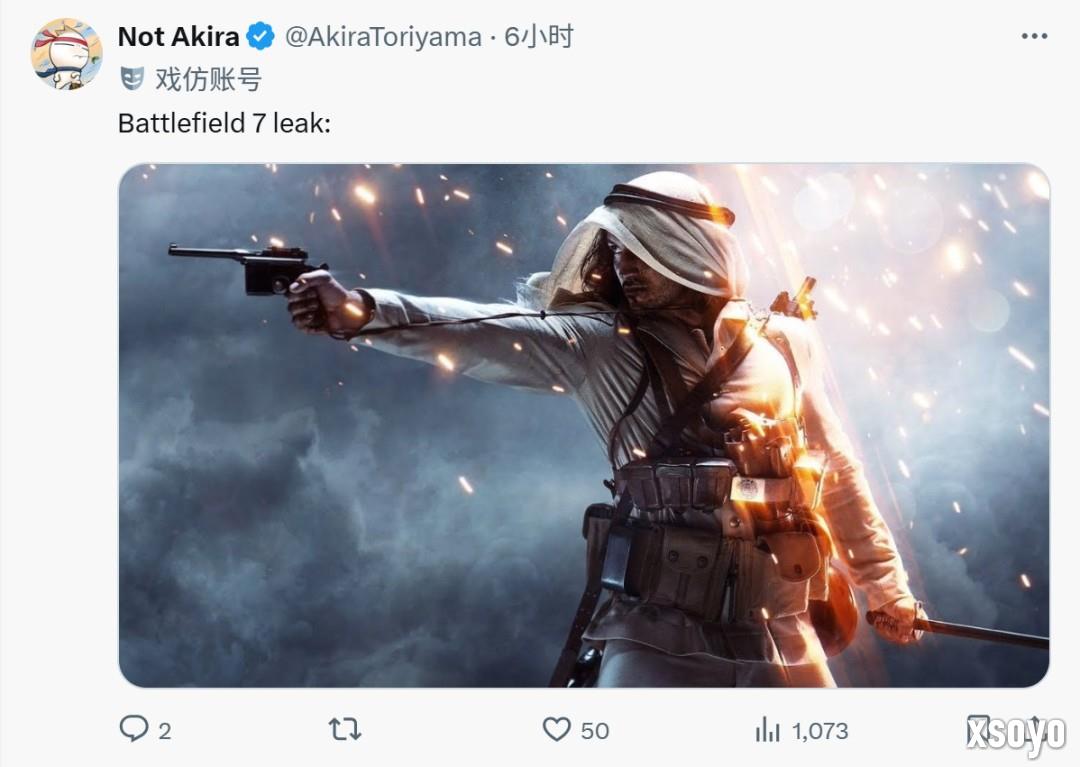Click the 1,073 views count
Image resolution: width=1080 pixels, height=767 pixels.
pos(820,731)
